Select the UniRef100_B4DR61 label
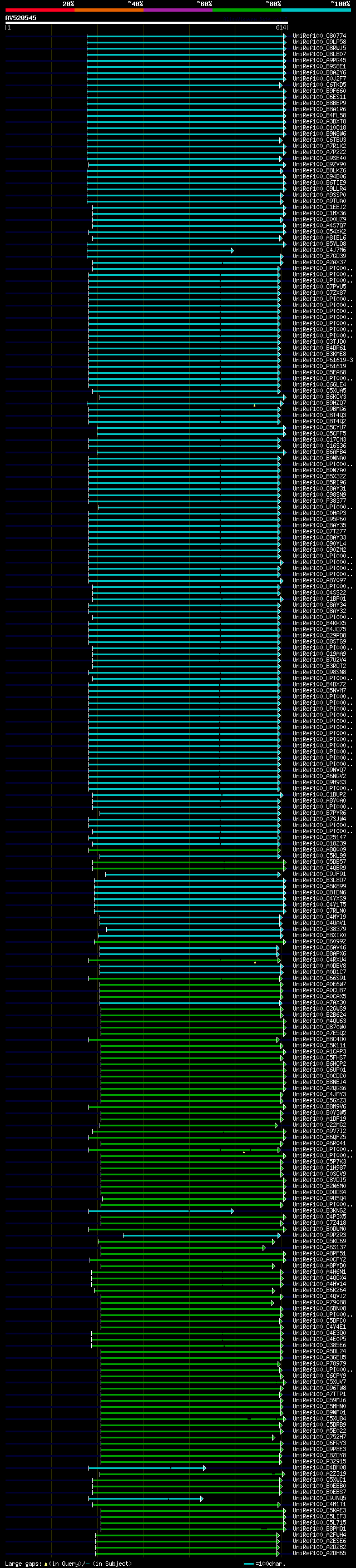 click(319, 348)
